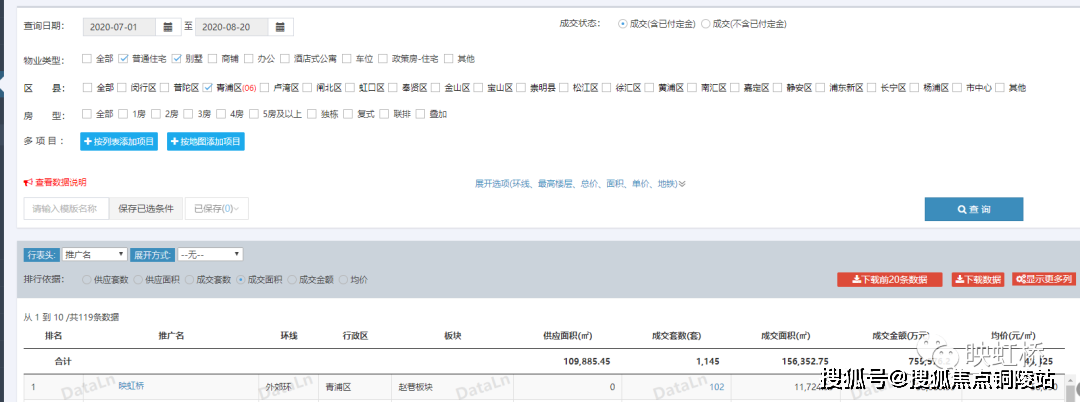Open the 映虹桥 project link
1080x402 pixels.
click(x=132, y=386)
